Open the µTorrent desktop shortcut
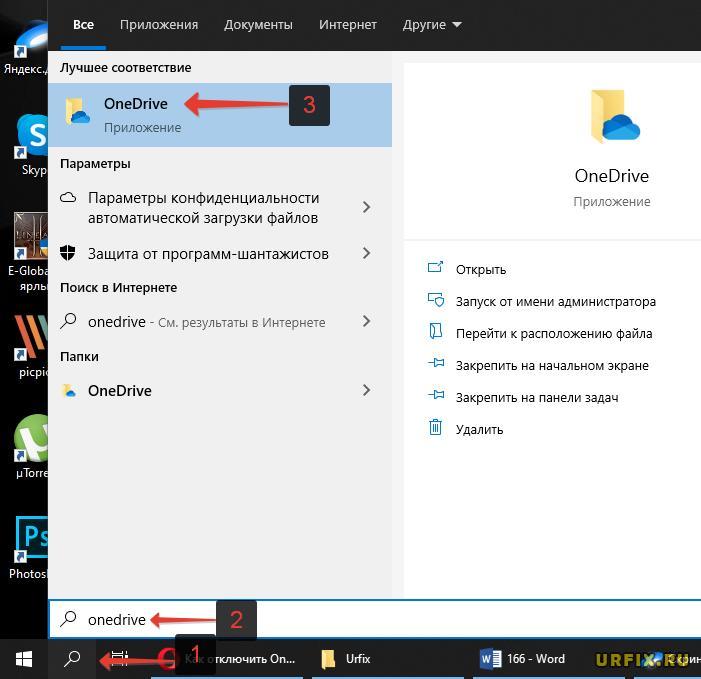Screen dimensions: 701x679 pos(30,447)
